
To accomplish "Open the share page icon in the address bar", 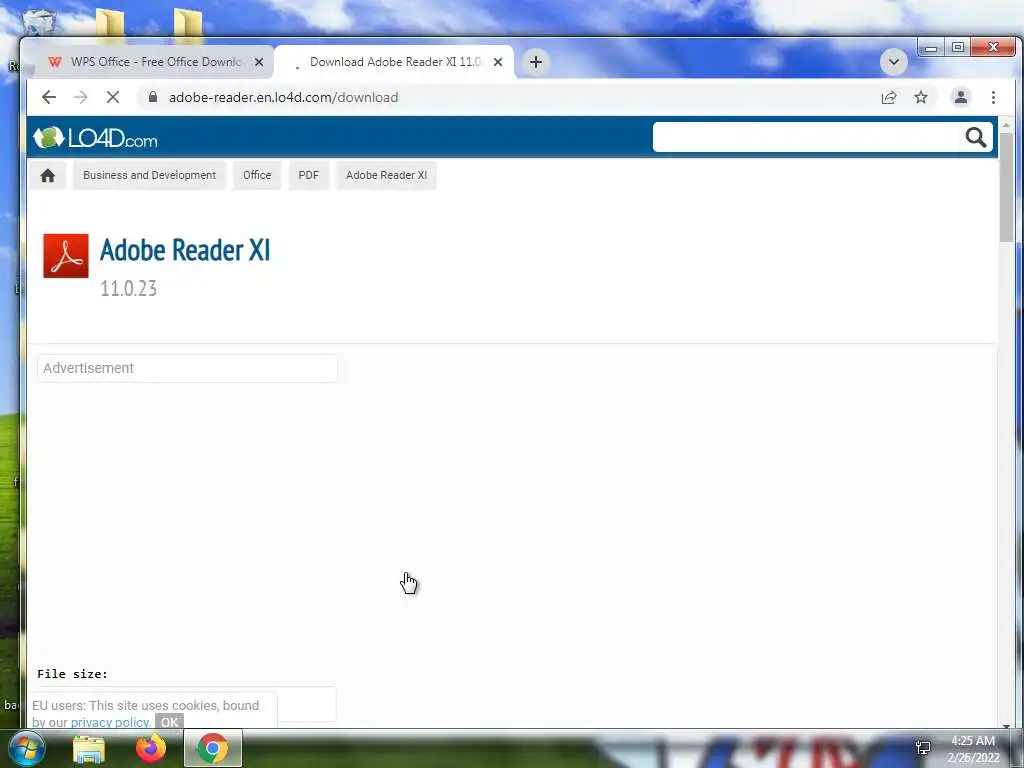I will (889, 97).
